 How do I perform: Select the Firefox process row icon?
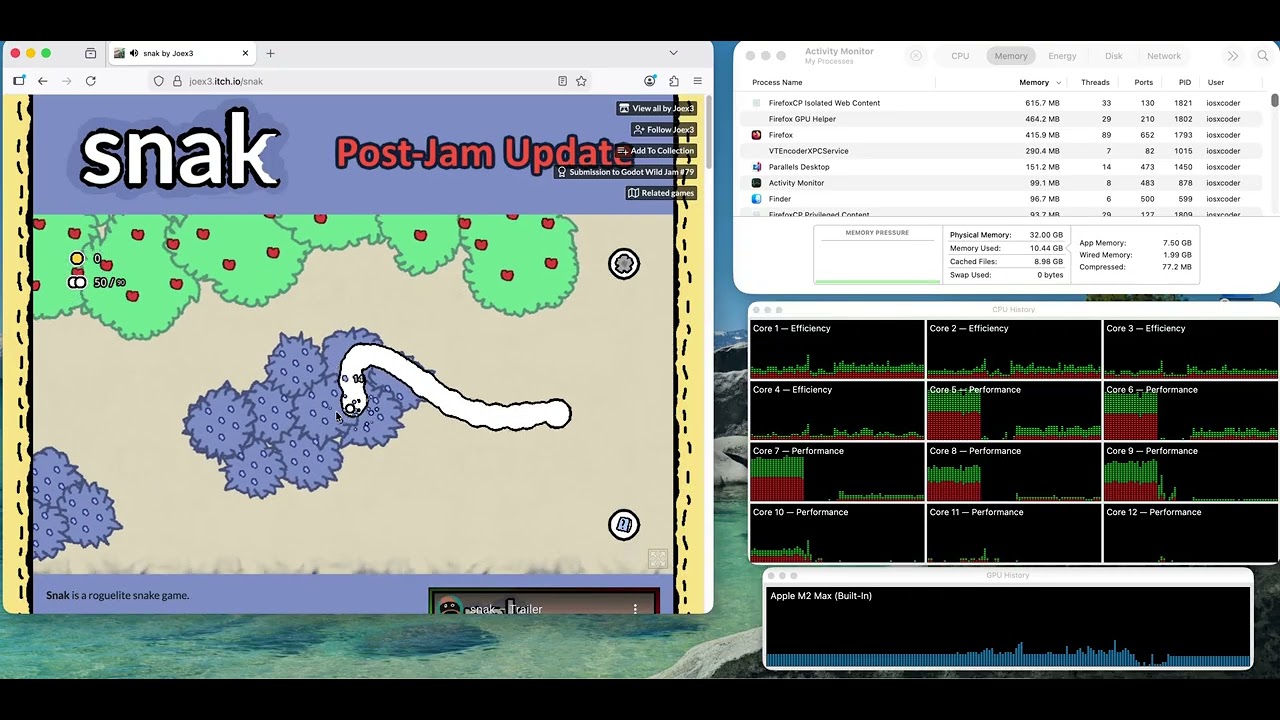757,135
